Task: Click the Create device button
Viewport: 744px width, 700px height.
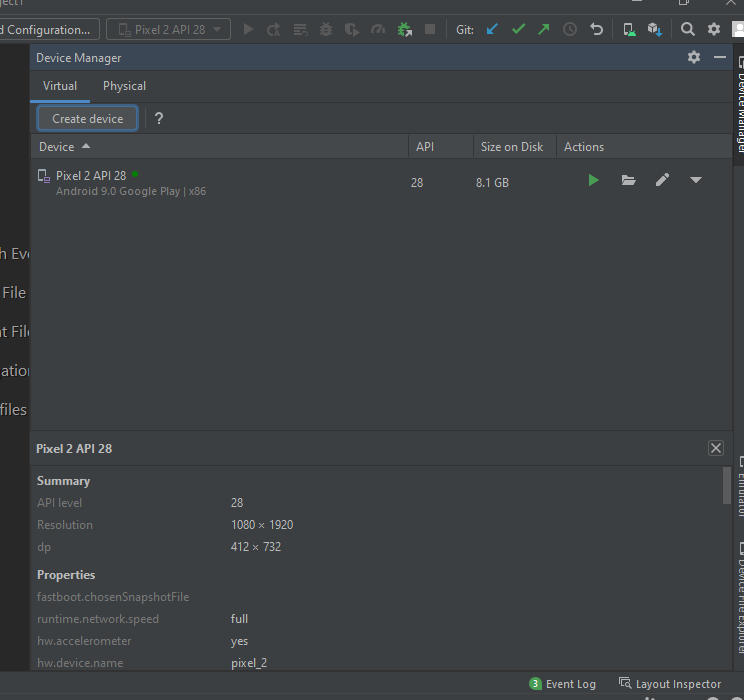Action: 88,118
